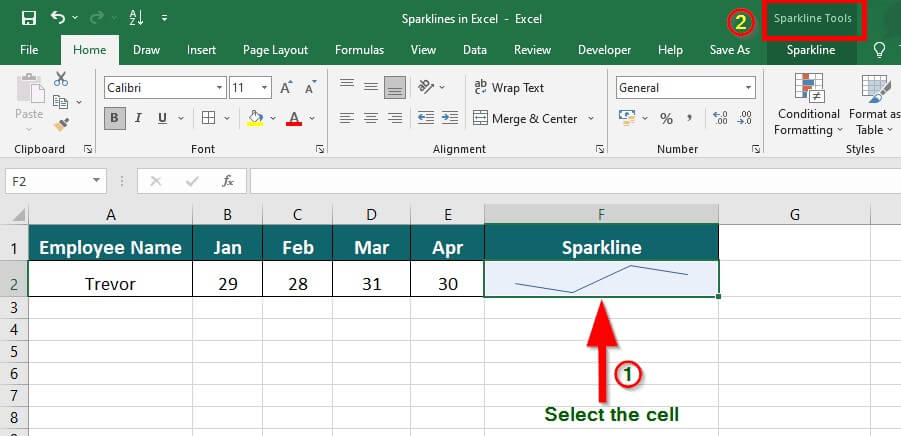Open the Calibri font name dropdown
The image size is (901, 436).
click(218, 88)
